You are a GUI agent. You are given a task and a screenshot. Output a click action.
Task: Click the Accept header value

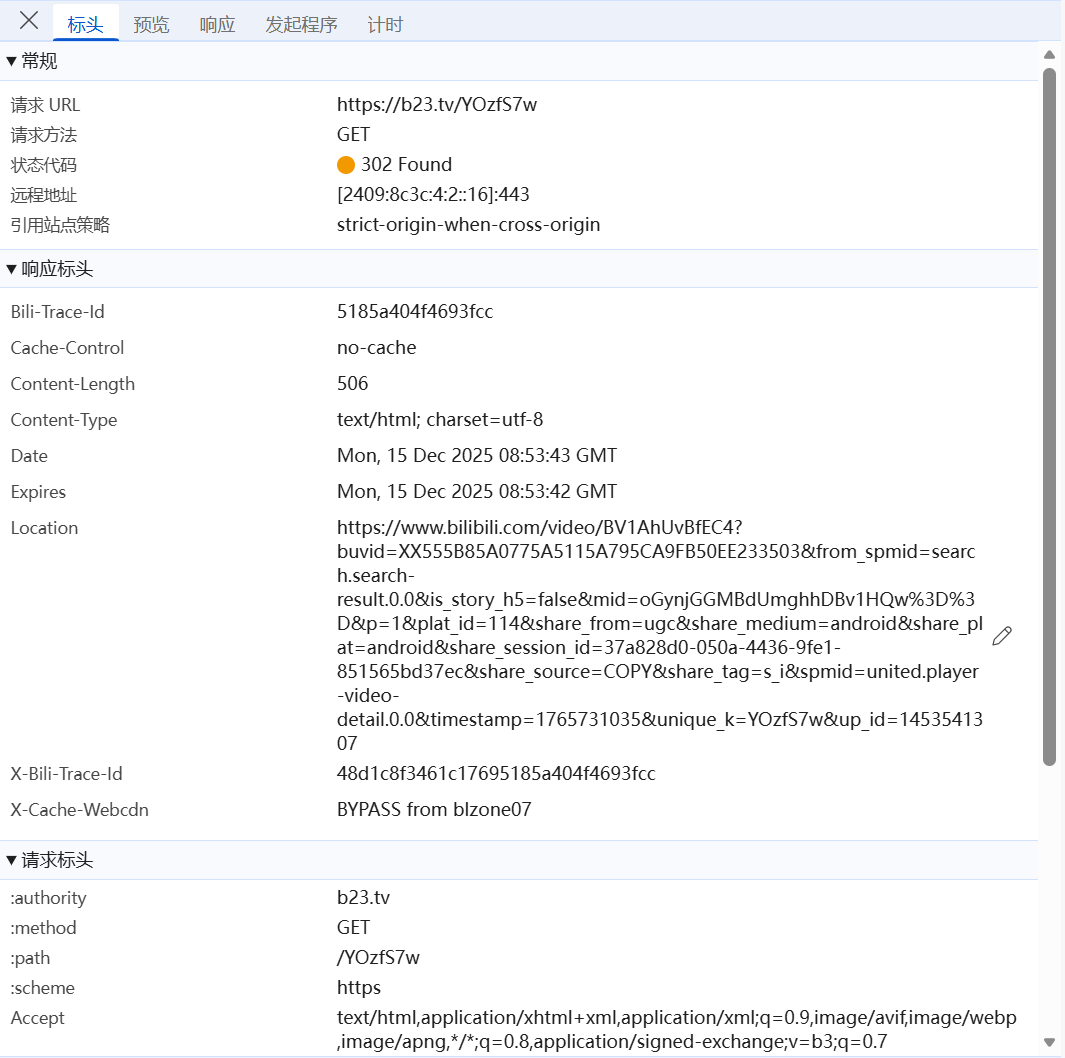pyautogui.click(x=676, y=1029)
